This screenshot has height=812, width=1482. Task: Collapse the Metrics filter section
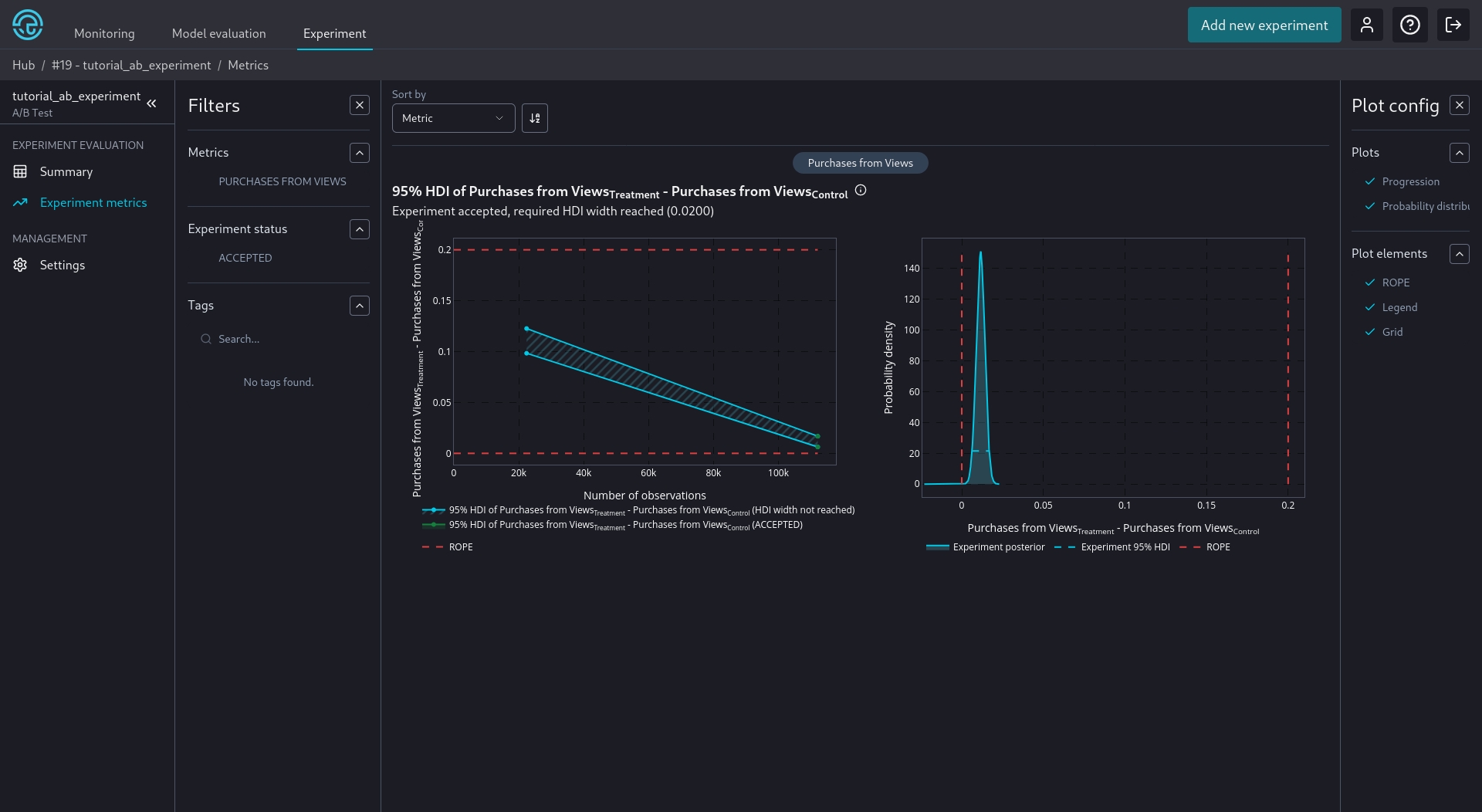[x=359, y=153]
